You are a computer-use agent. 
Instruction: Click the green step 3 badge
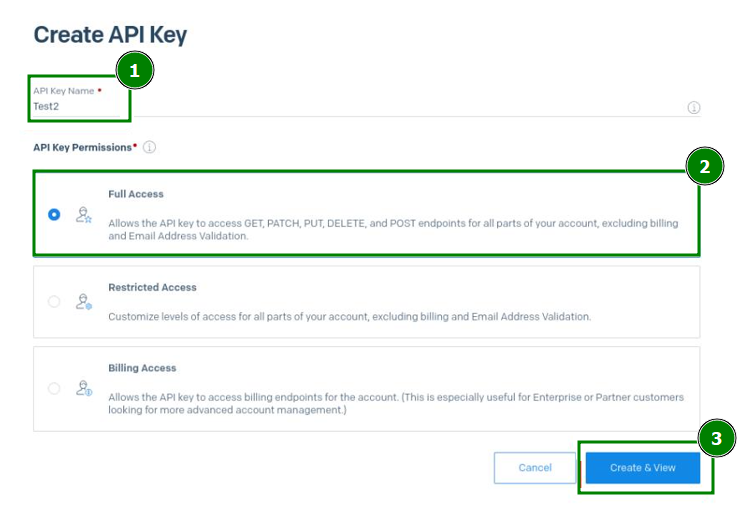coord(716,438)
